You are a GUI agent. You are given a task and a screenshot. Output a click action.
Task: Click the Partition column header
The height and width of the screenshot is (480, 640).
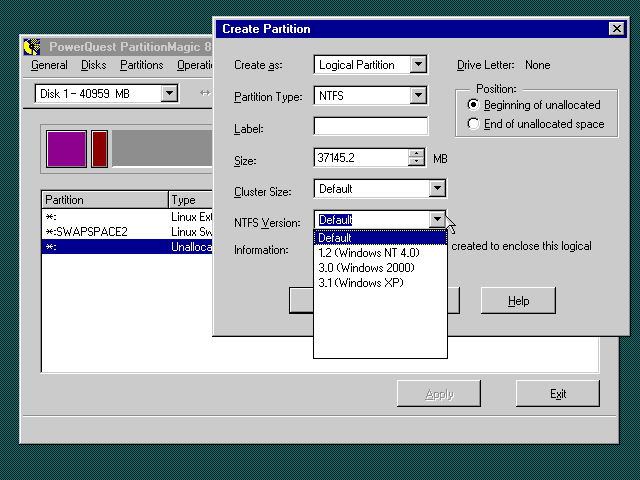pyautogui.click(x=105, y=200)
